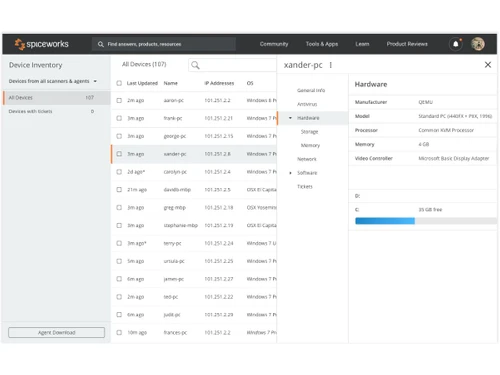Select the All Devices filter
Image resolution: width=500 pixels, height=375 pixels.
[x=57, y=98]
